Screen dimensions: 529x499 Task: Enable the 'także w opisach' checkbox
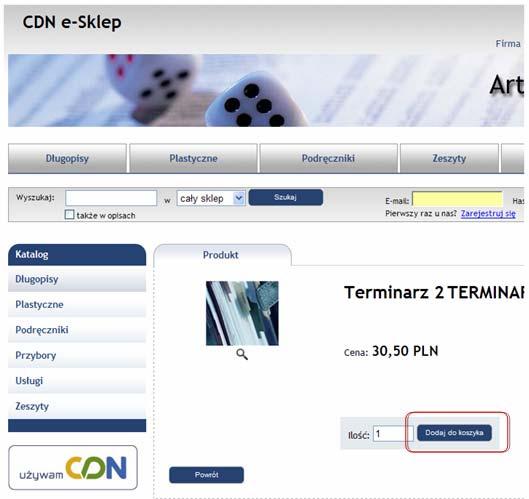tap(69, 215)
